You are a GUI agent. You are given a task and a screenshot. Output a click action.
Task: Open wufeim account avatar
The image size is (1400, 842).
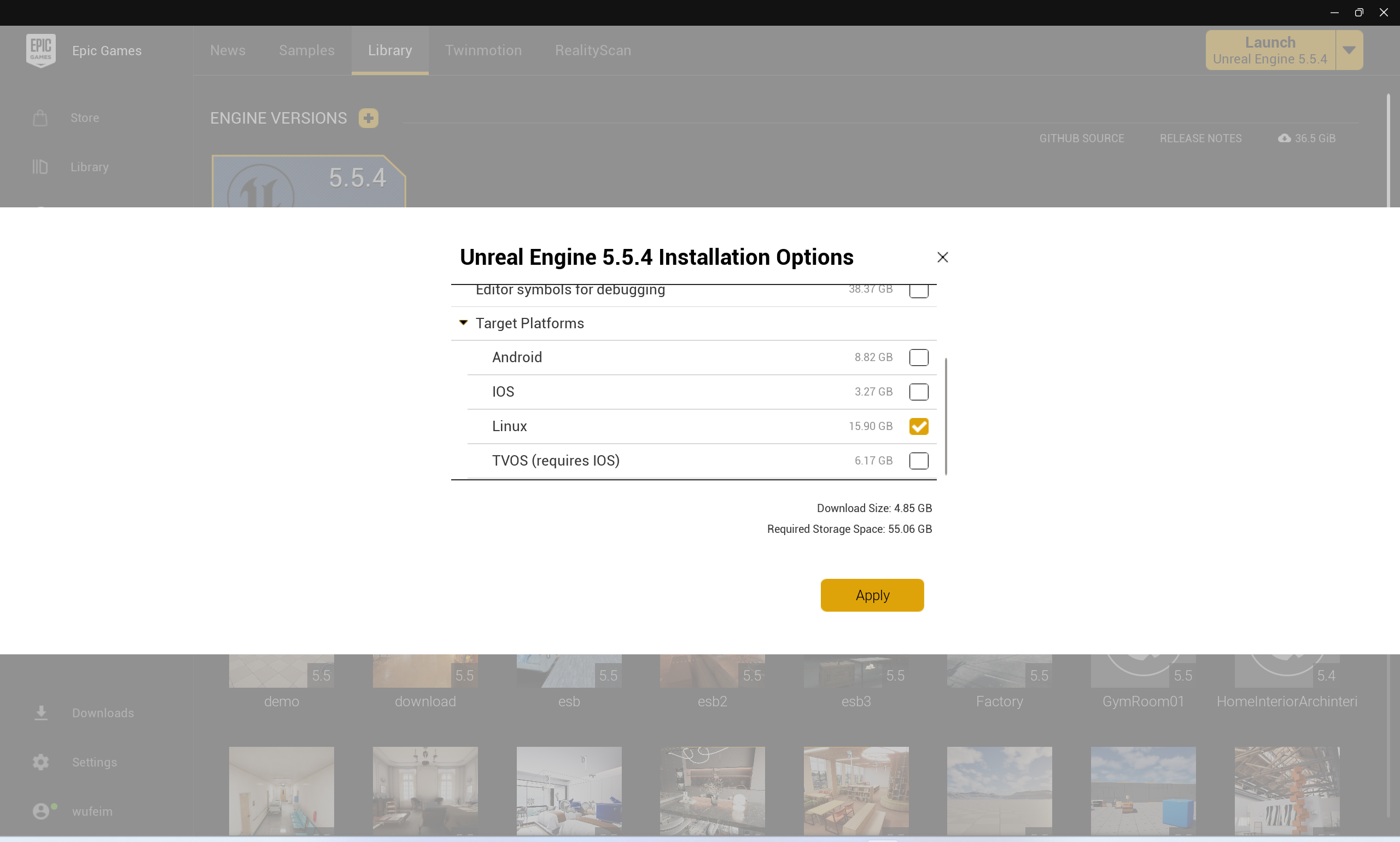click(41, 811)
